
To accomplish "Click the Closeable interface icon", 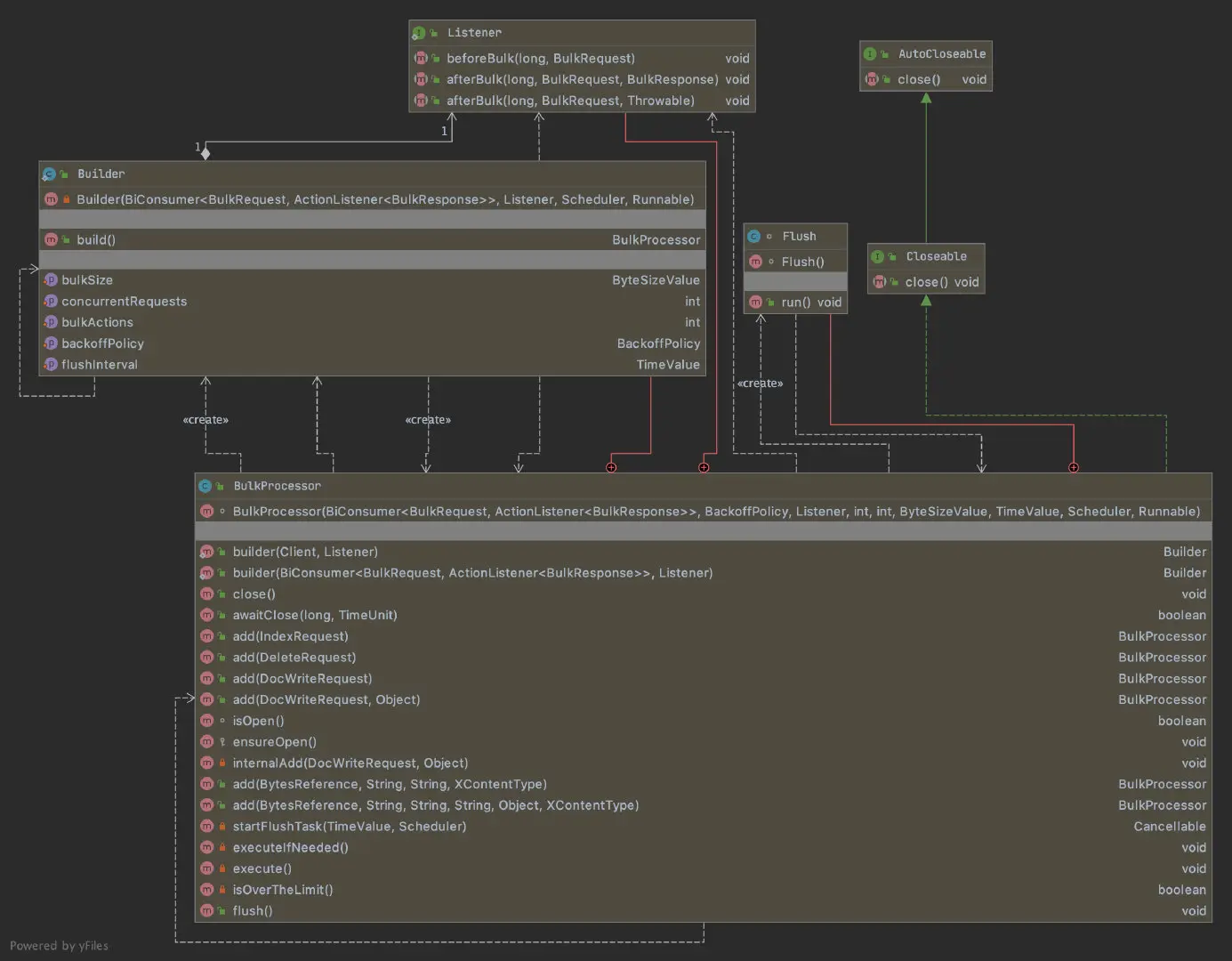I will (878, 256).
